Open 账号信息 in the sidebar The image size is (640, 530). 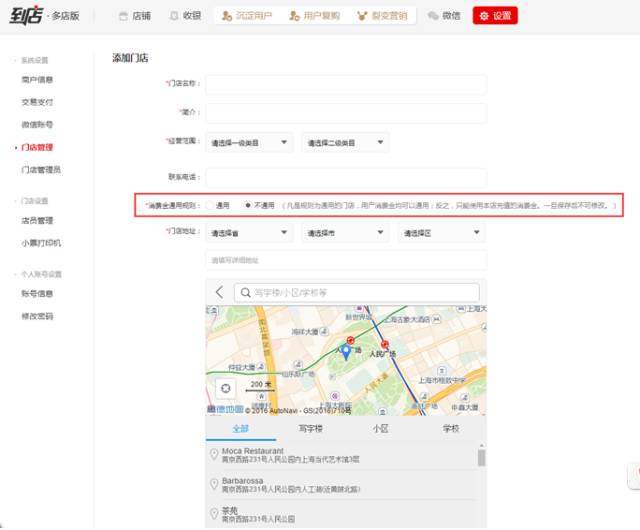click(x=37, y=294)
